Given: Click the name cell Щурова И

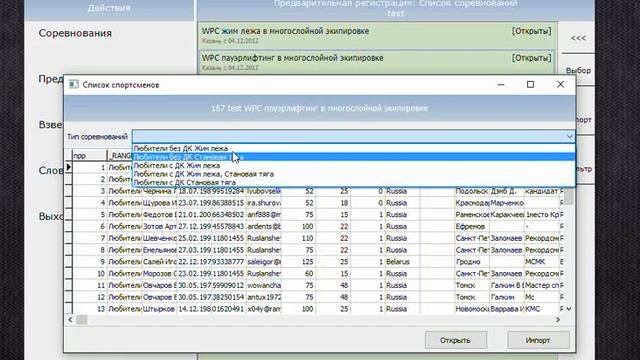Looking at the screenshot, I should pos(159,203).
